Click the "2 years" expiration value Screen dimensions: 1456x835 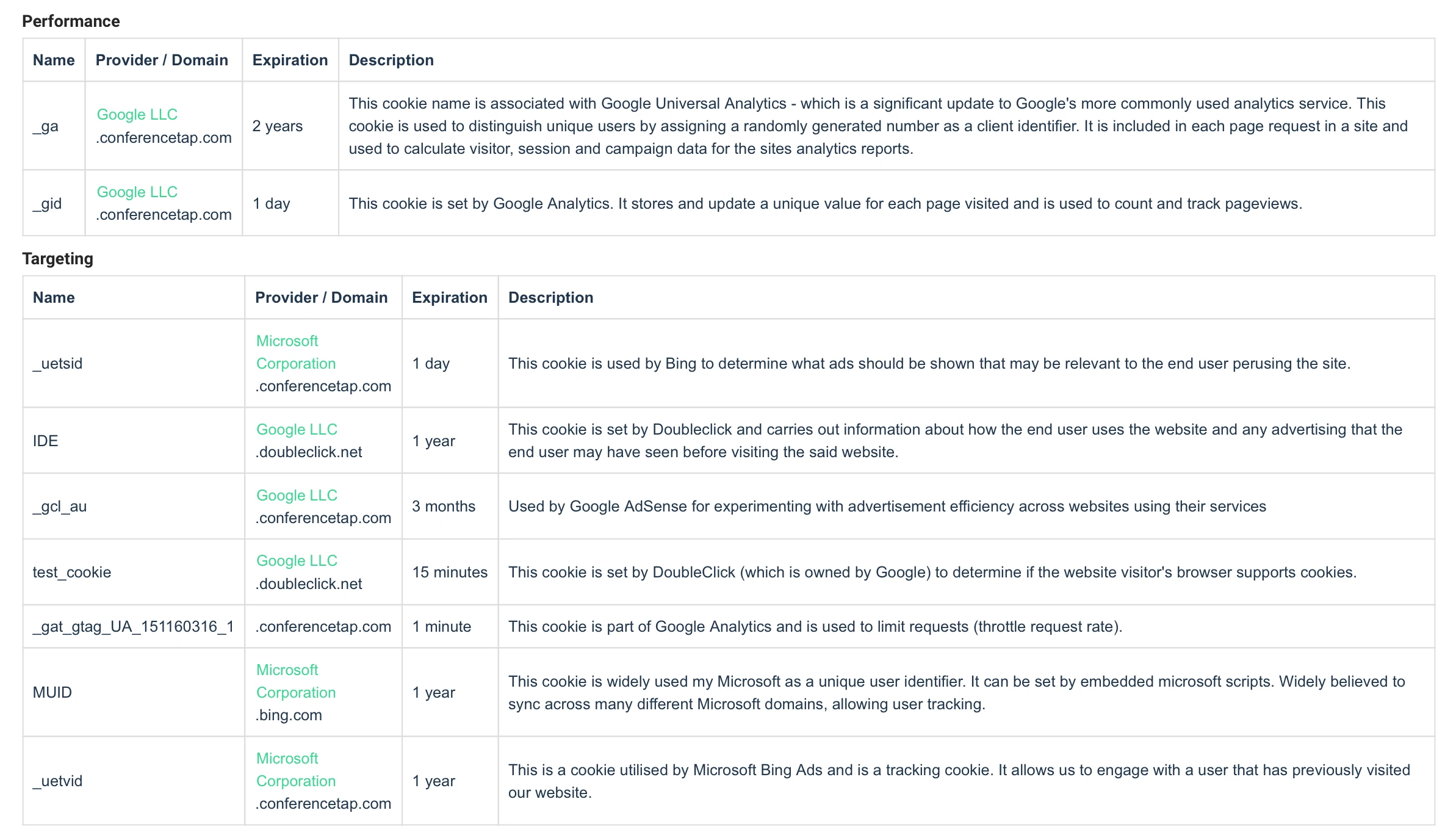[x=278, y=126]
